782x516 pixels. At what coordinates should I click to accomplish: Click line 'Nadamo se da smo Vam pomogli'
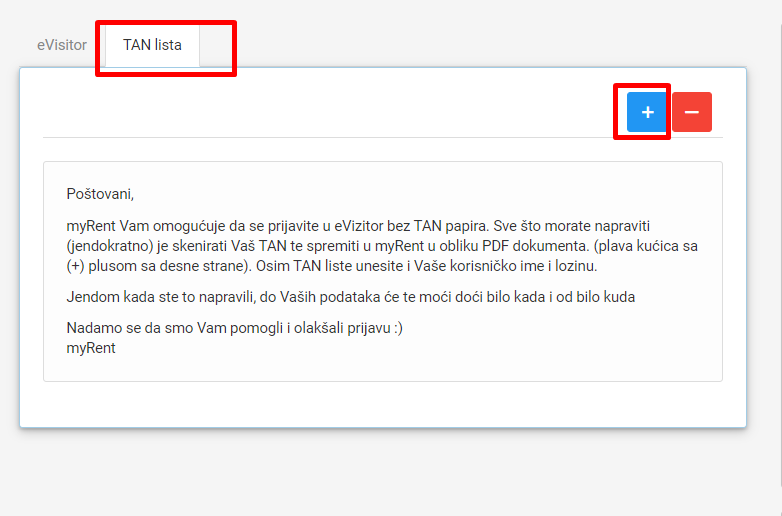(x=234, y=328)
